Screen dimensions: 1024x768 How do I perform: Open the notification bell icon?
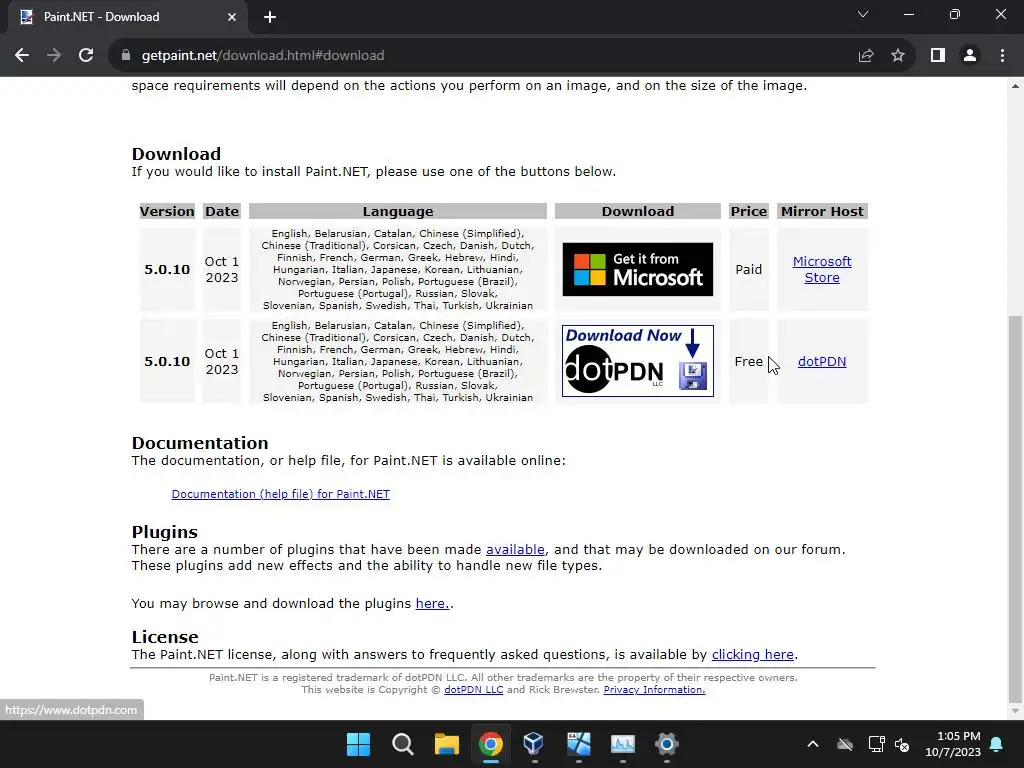click(x=997, y=744)
